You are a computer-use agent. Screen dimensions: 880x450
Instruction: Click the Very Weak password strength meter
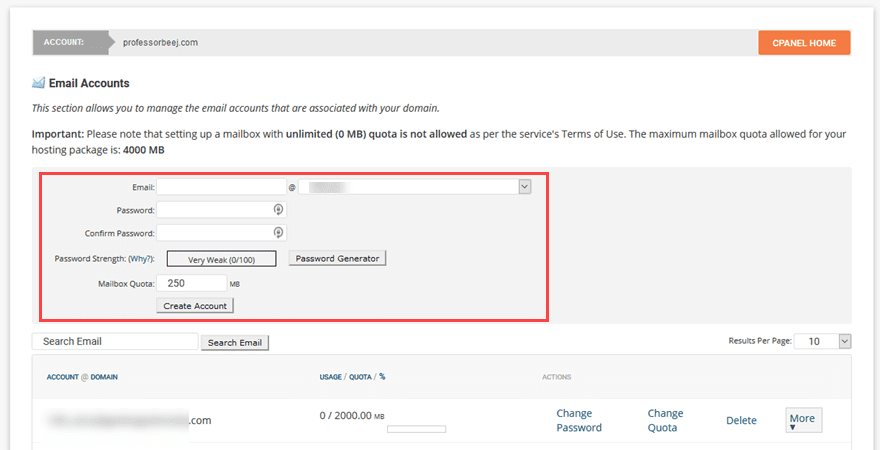(x=223, y=259)
